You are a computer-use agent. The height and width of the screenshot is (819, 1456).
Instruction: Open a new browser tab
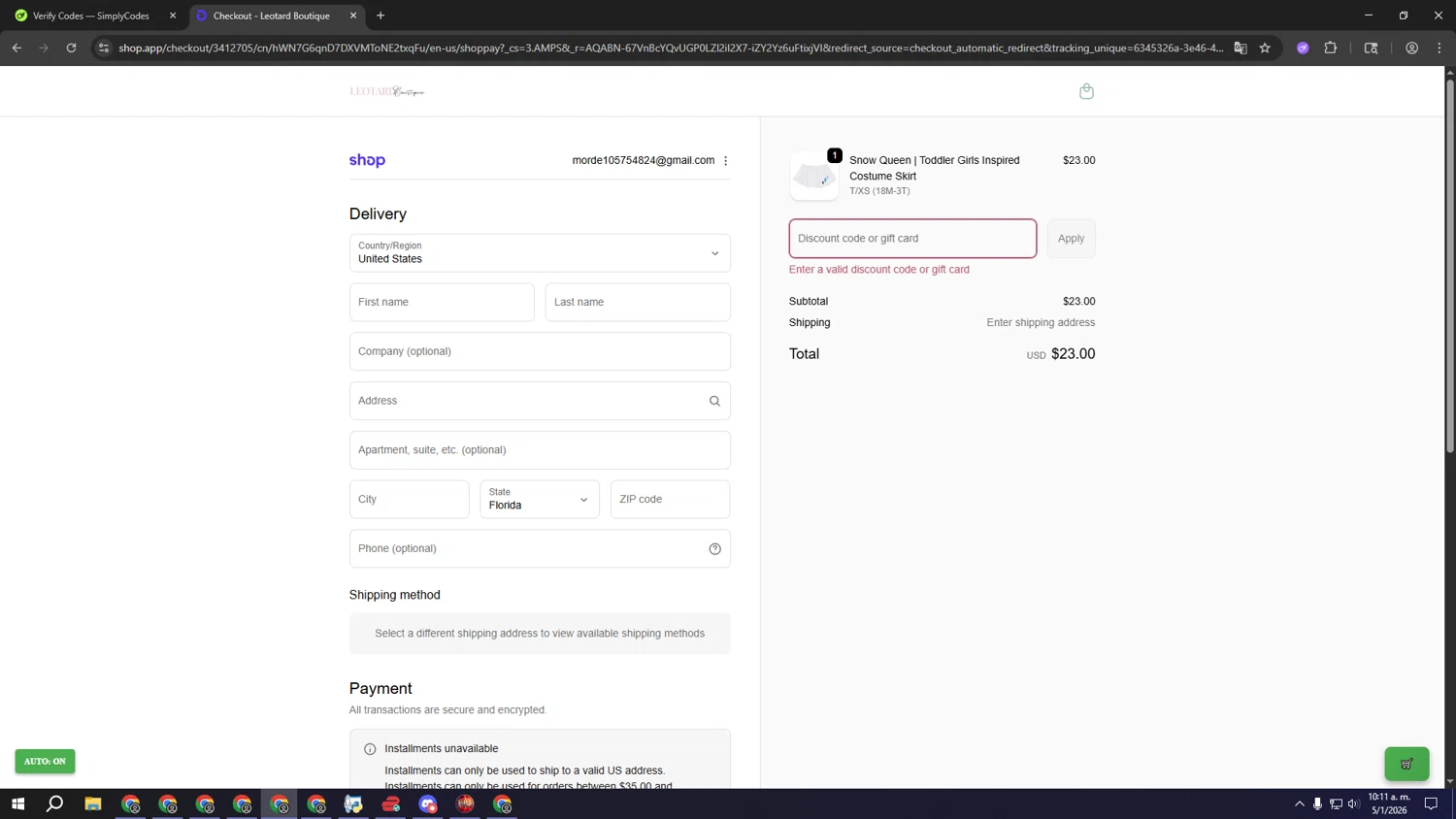click(x=381, y=16)
